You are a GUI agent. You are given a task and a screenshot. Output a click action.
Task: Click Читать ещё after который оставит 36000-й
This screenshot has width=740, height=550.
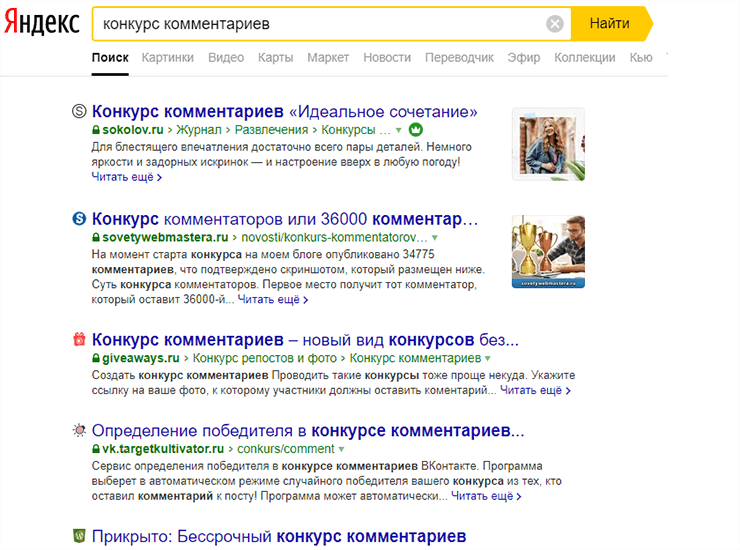tap(273, 300)
